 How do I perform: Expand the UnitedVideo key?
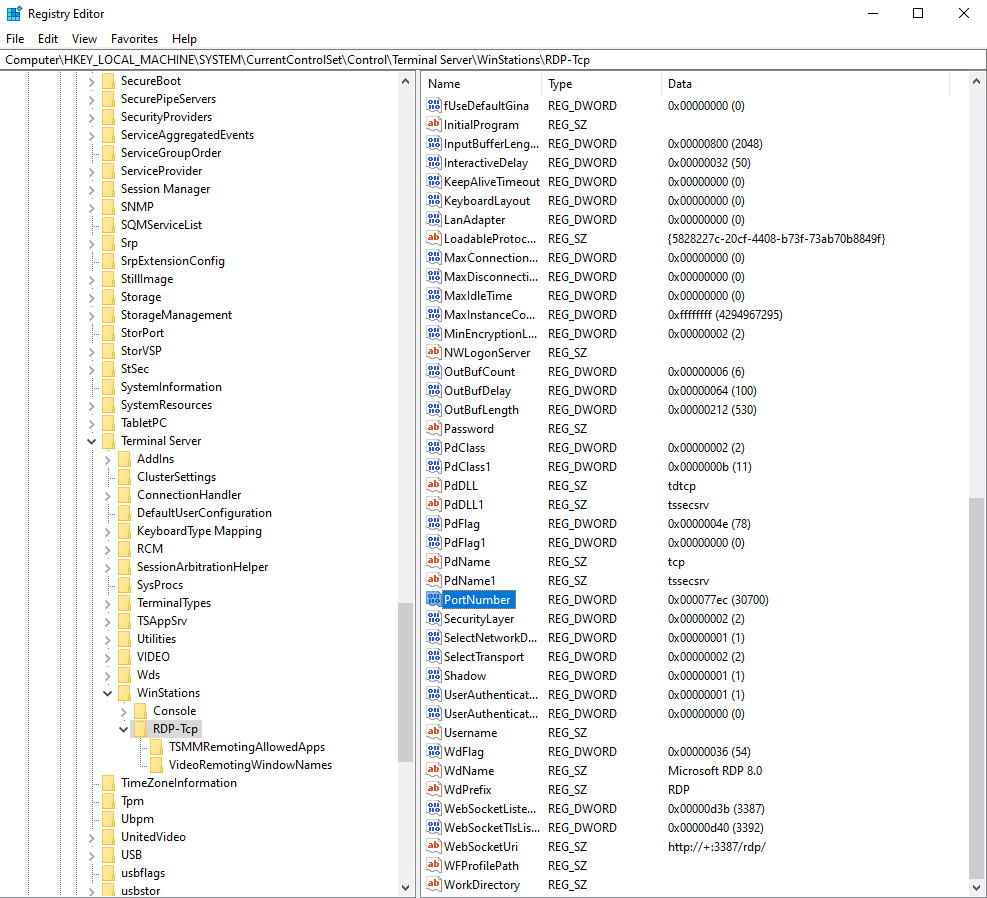[91, 837]
